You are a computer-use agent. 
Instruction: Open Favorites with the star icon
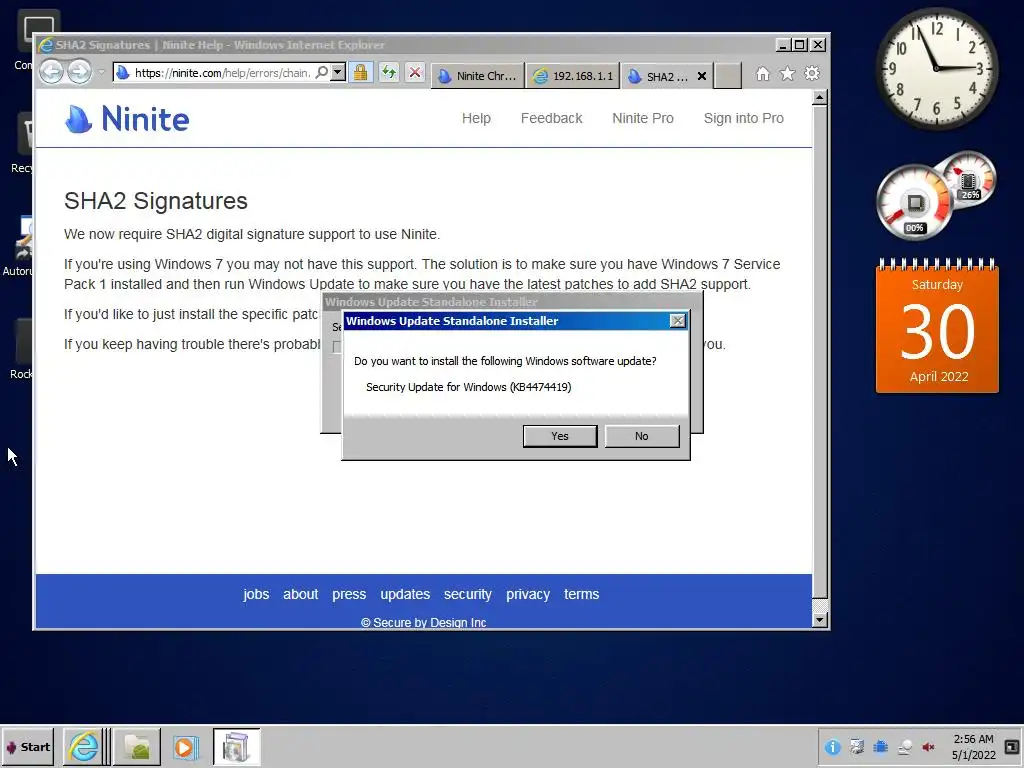(787, 74)
